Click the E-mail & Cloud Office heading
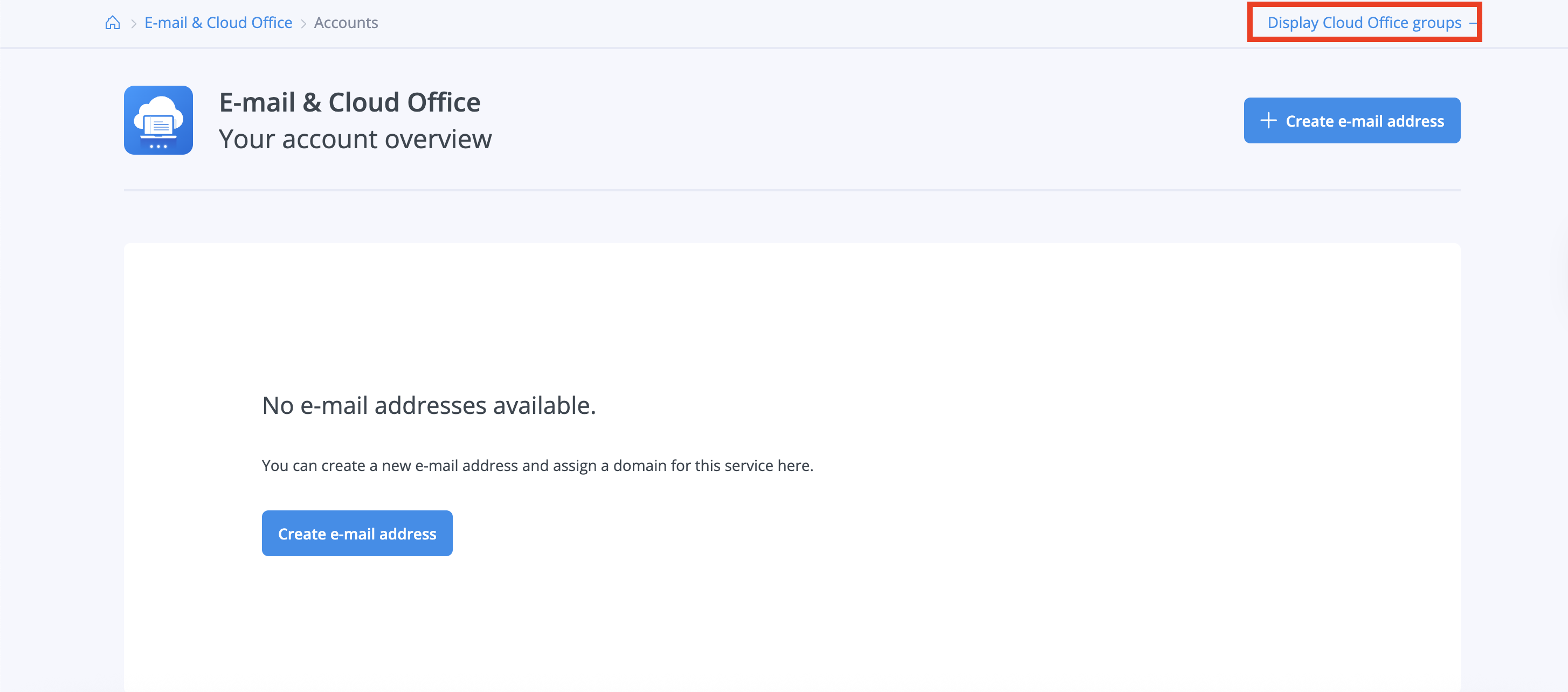The width and height of the screenshot is (1568, 692). pyautogui.click(x=349, y=102)
